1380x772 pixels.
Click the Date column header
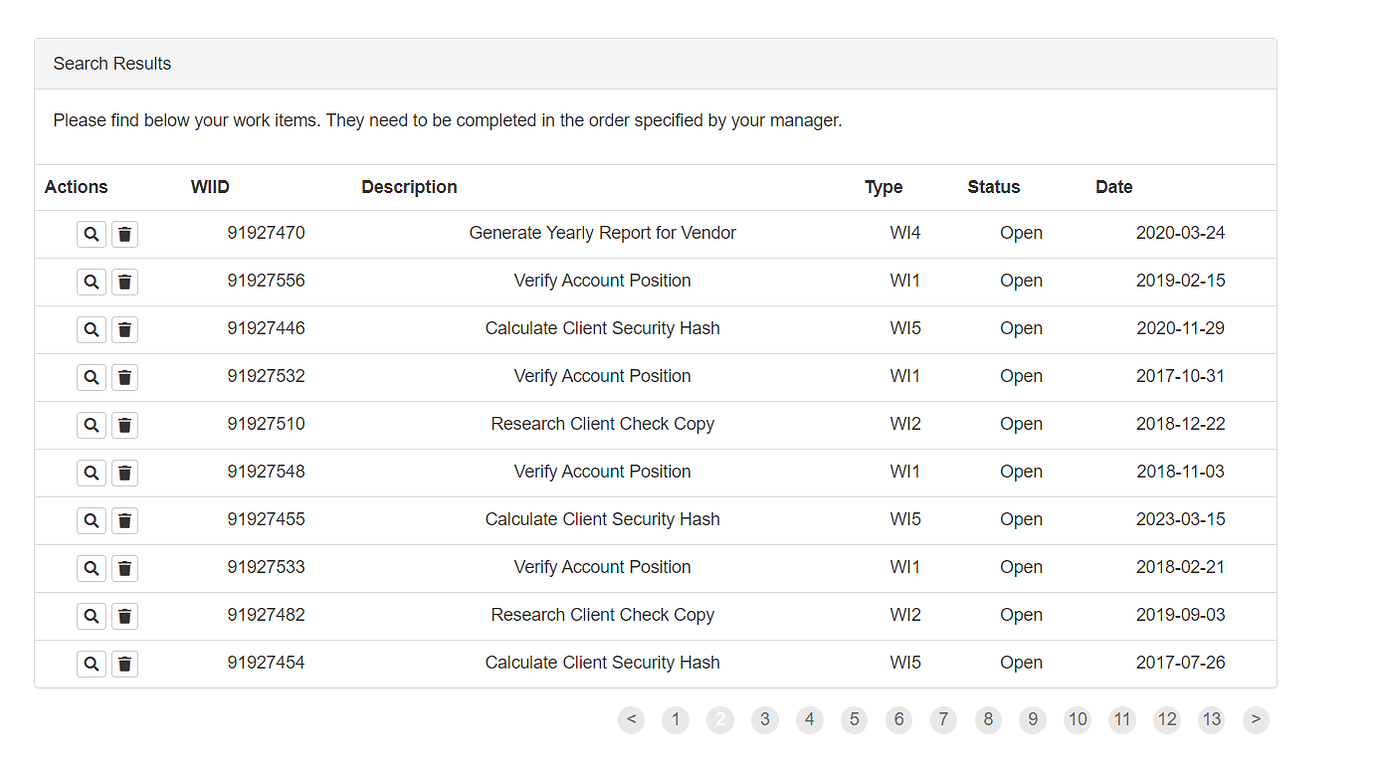pos(1114,187)
